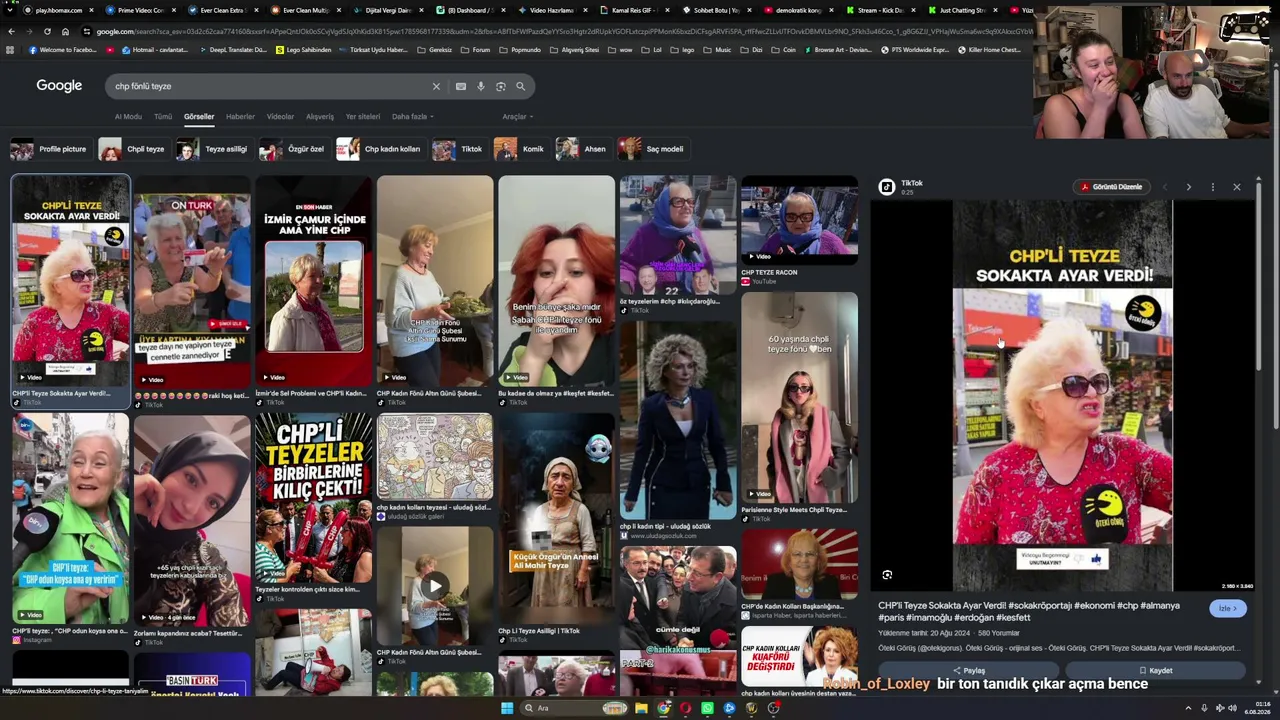The width and height of the screenshot is (1280, 720).
Task: Filter images by 'Komik' chip
Action: point(520,149)
